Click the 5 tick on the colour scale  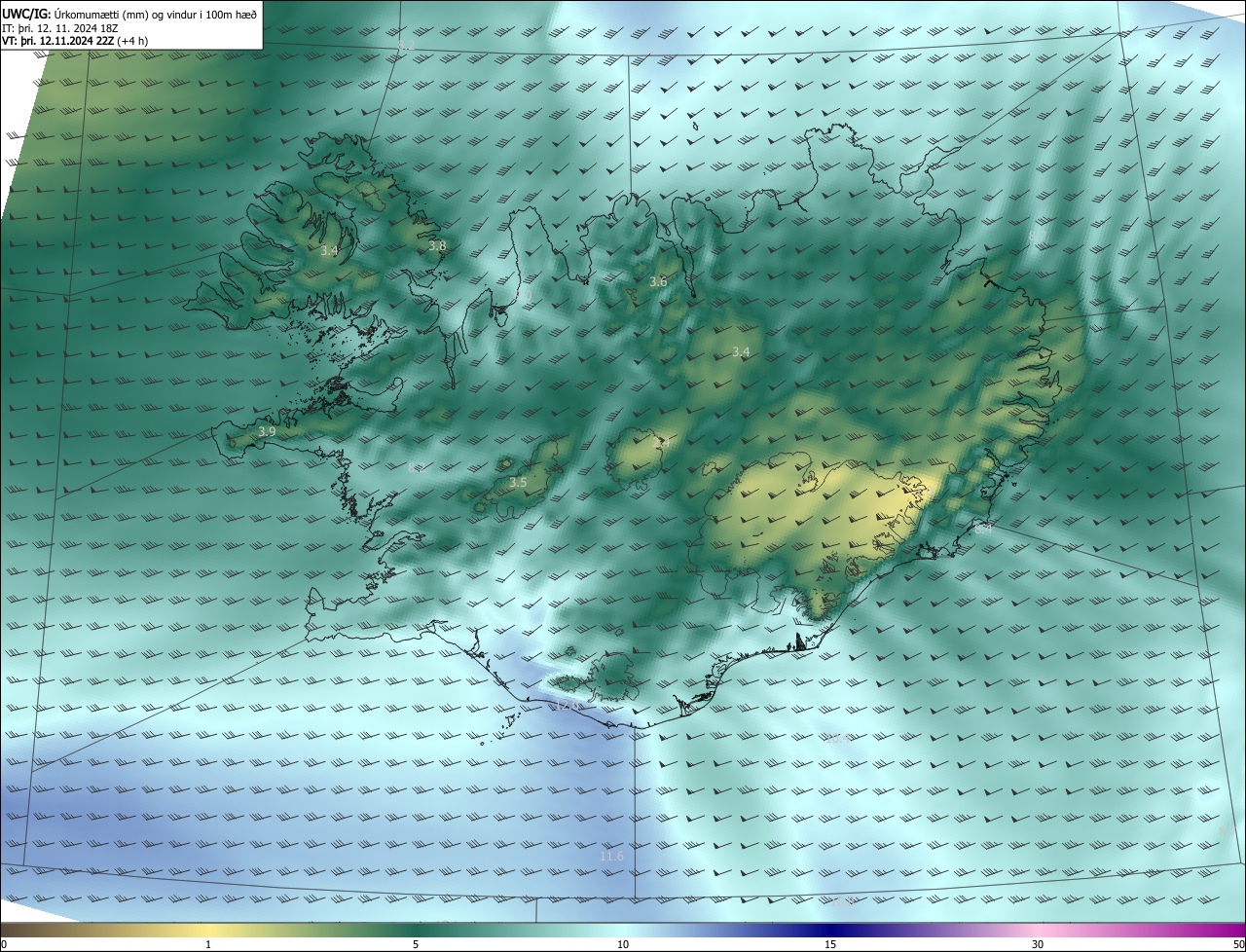coord(416,944)
